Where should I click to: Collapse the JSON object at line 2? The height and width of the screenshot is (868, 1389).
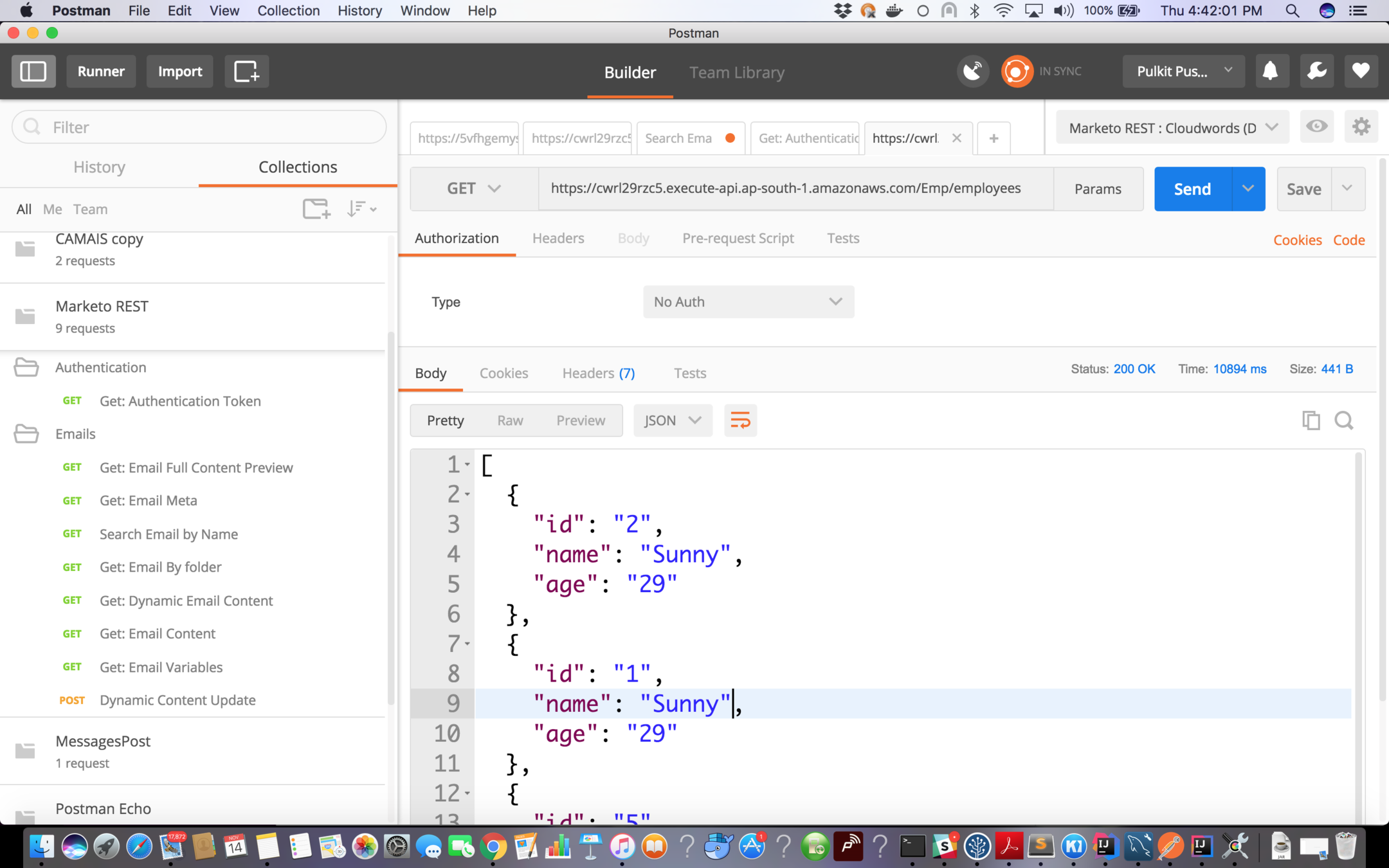pyautogui.click(x=468, y=494)
